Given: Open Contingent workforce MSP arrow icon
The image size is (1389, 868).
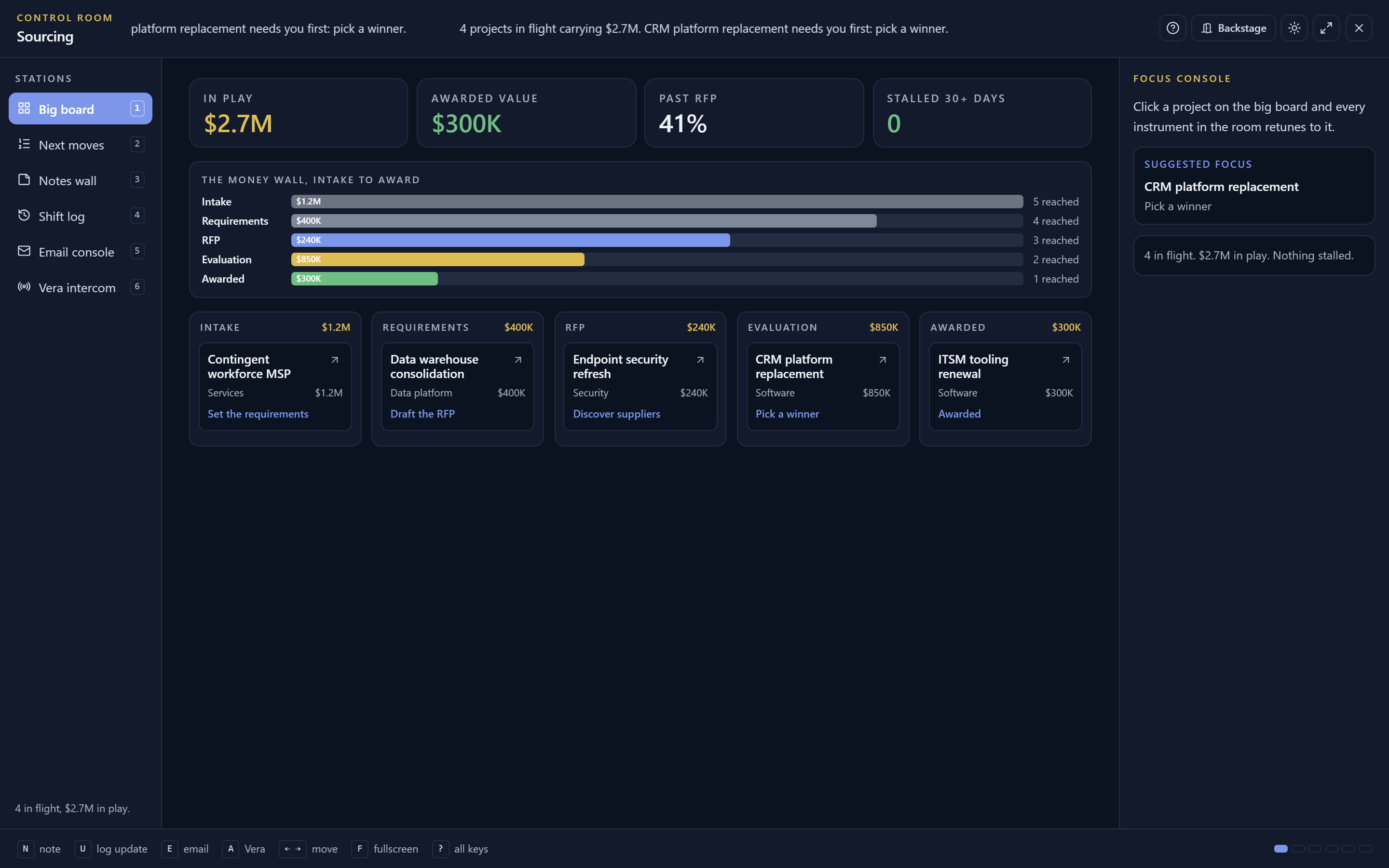Looking at the screenshot, I should (x=335, y=360).
